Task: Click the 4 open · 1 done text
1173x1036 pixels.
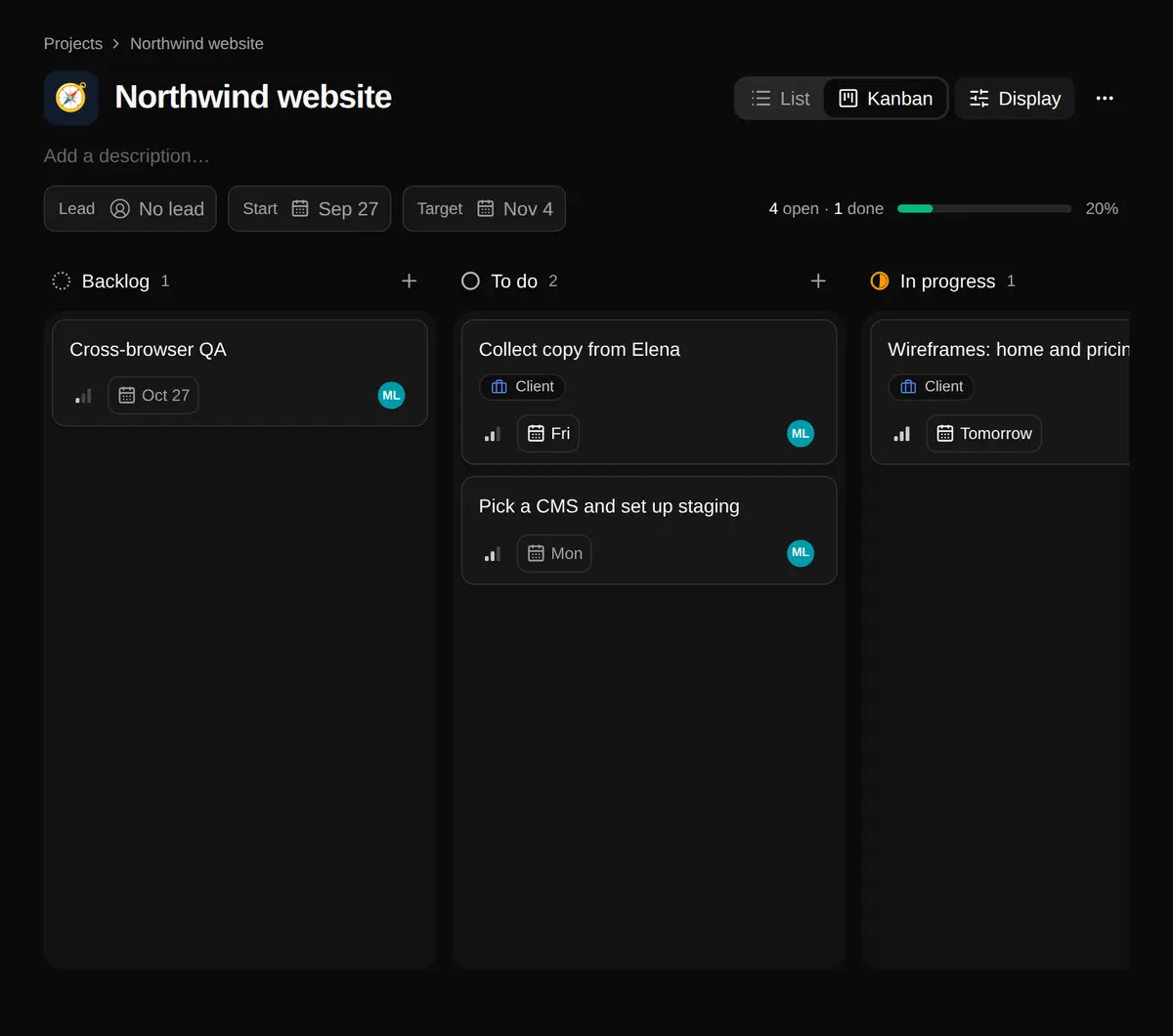Action: [x=826, y=209]
